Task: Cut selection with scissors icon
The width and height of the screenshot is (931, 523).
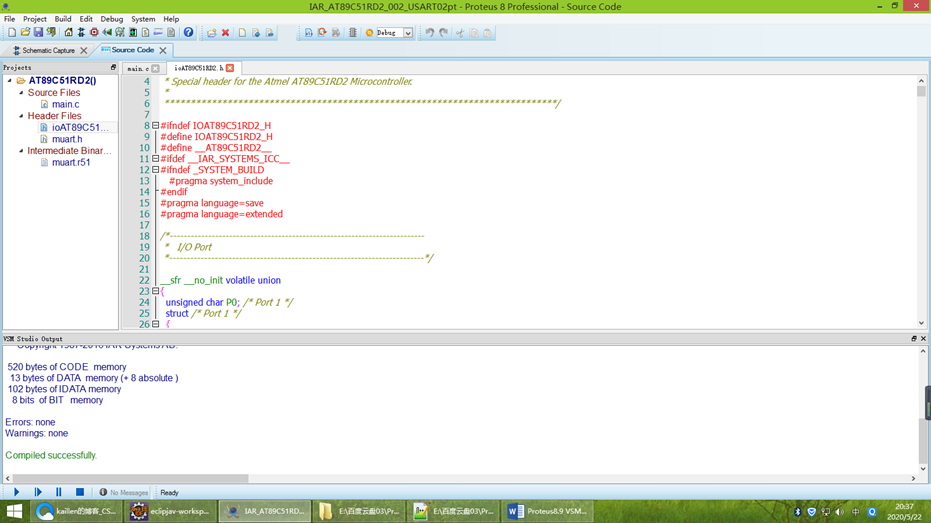Action: point(460,33)
